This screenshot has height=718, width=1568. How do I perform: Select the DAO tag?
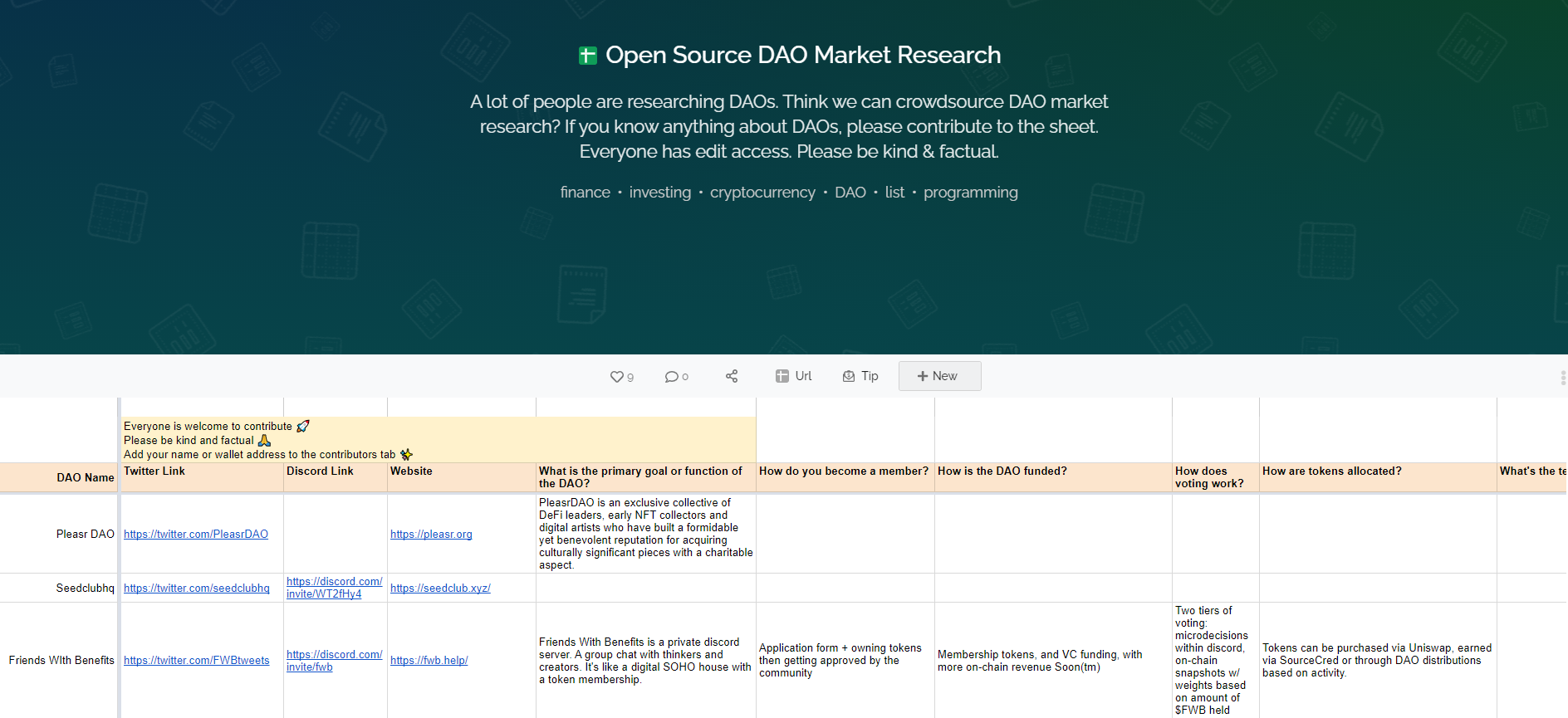(x=850, y=193)
